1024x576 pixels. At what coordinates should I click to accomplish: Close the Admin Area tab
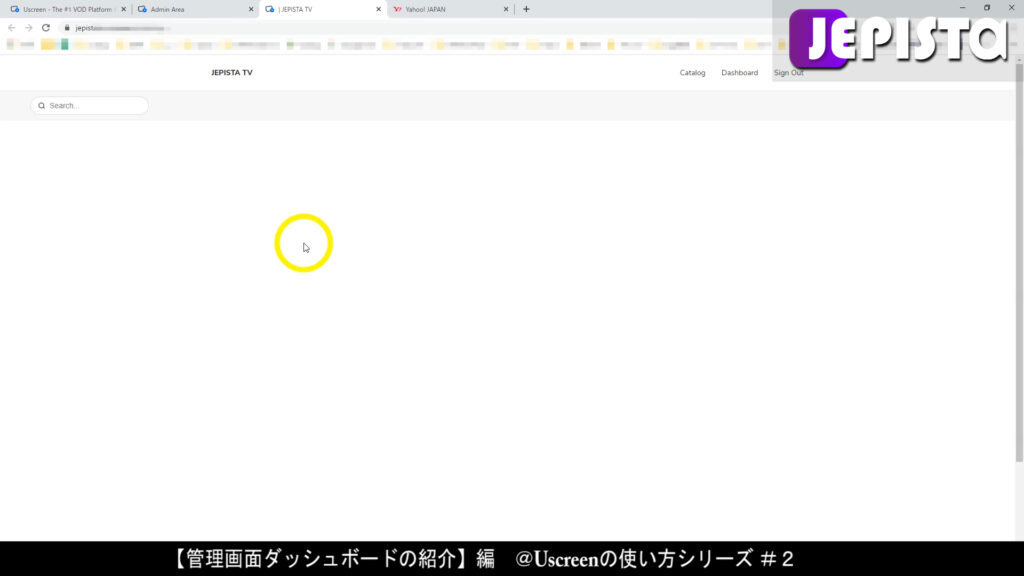[x=251, y=9]
